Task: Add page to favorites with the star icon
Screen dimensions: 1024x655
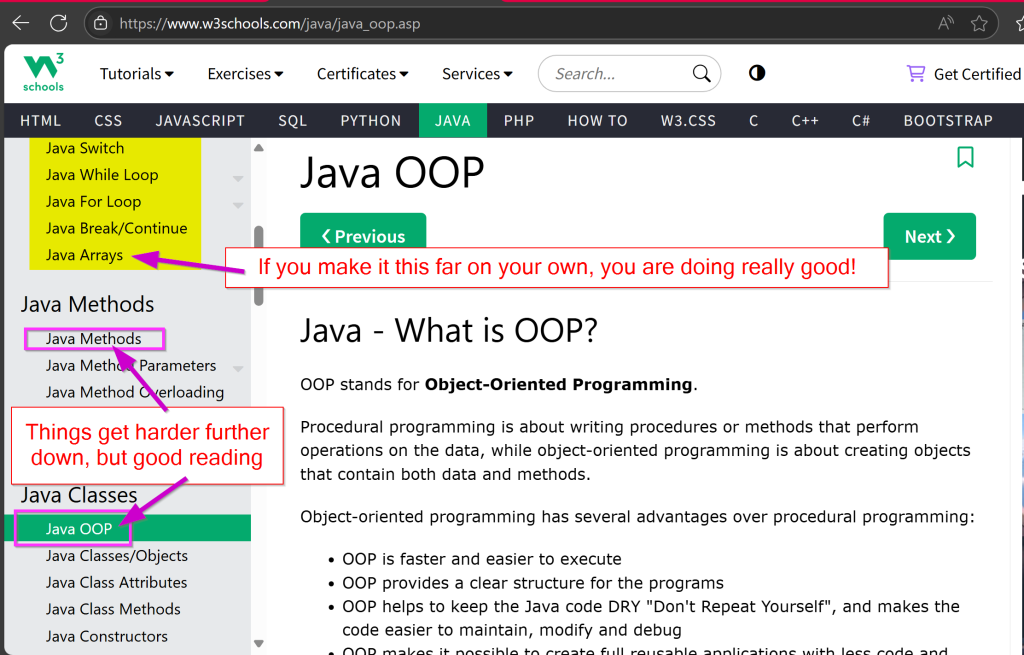Action: [x=979, y=22]
